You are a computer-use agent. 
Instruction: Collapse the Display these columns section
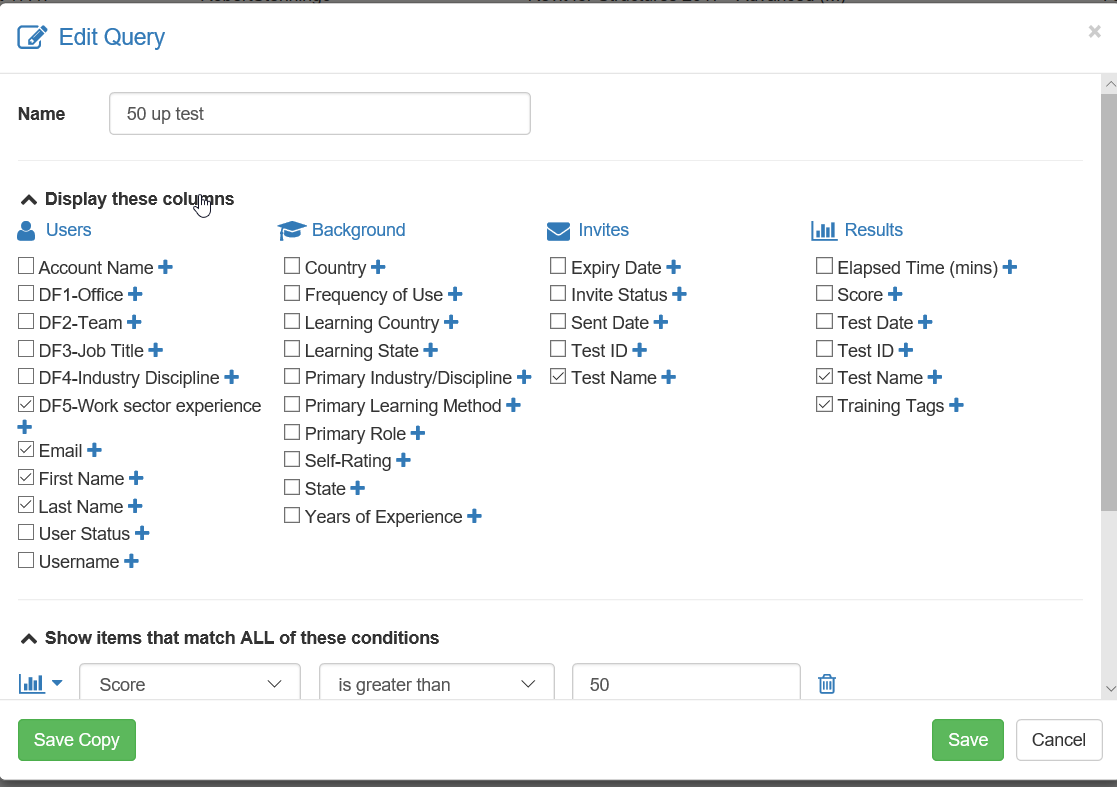(x=29, y=199)
